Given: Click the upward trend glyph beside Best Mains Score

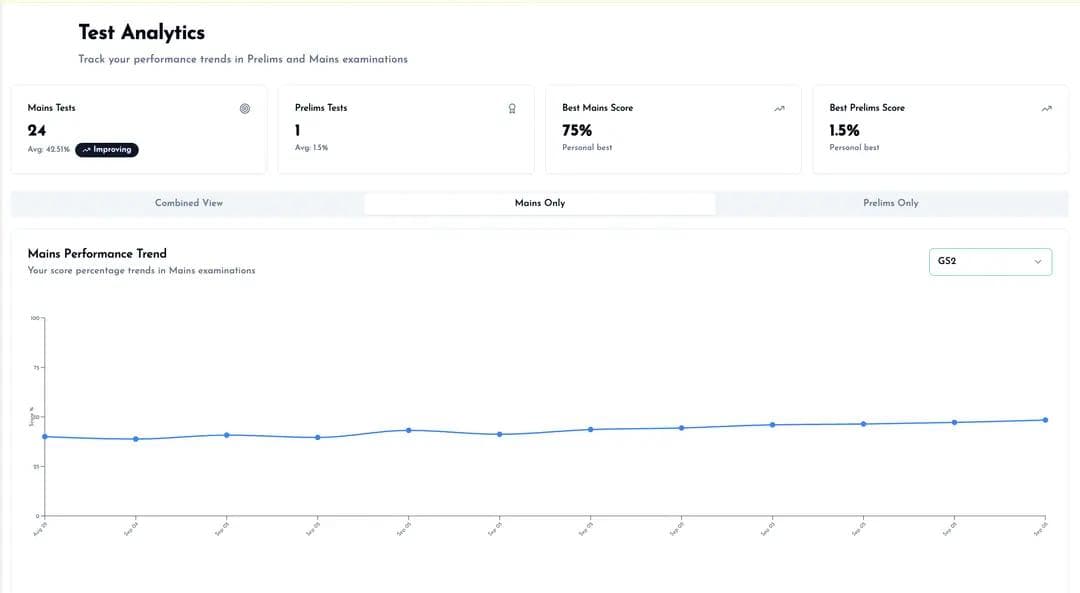Looking at the screenshot, I should point(778,107).
